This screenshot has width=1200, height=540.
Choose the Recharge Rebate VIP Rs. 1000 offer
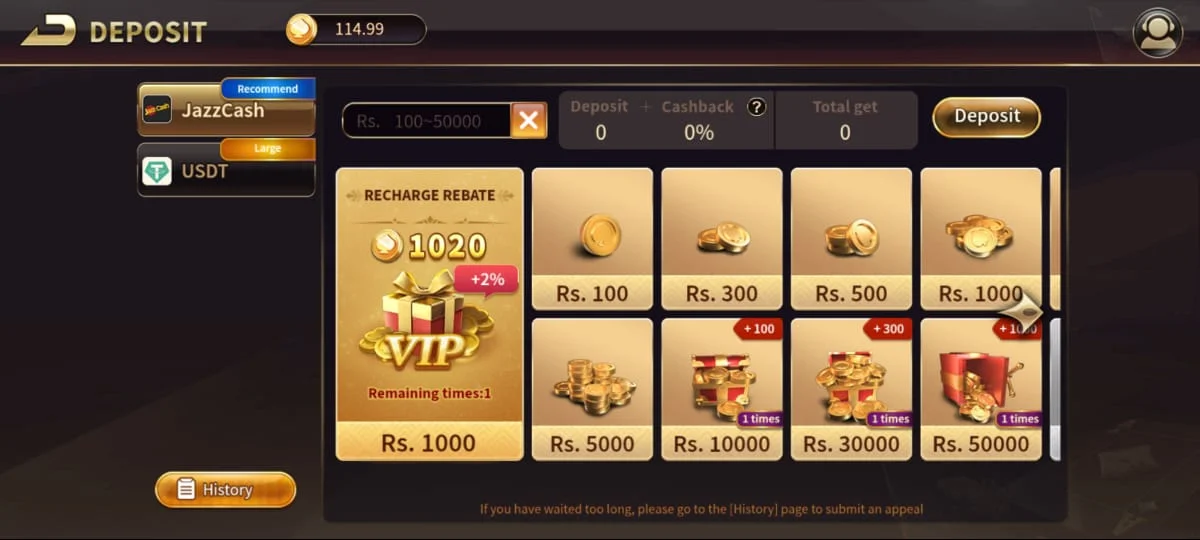click(429, 314)
